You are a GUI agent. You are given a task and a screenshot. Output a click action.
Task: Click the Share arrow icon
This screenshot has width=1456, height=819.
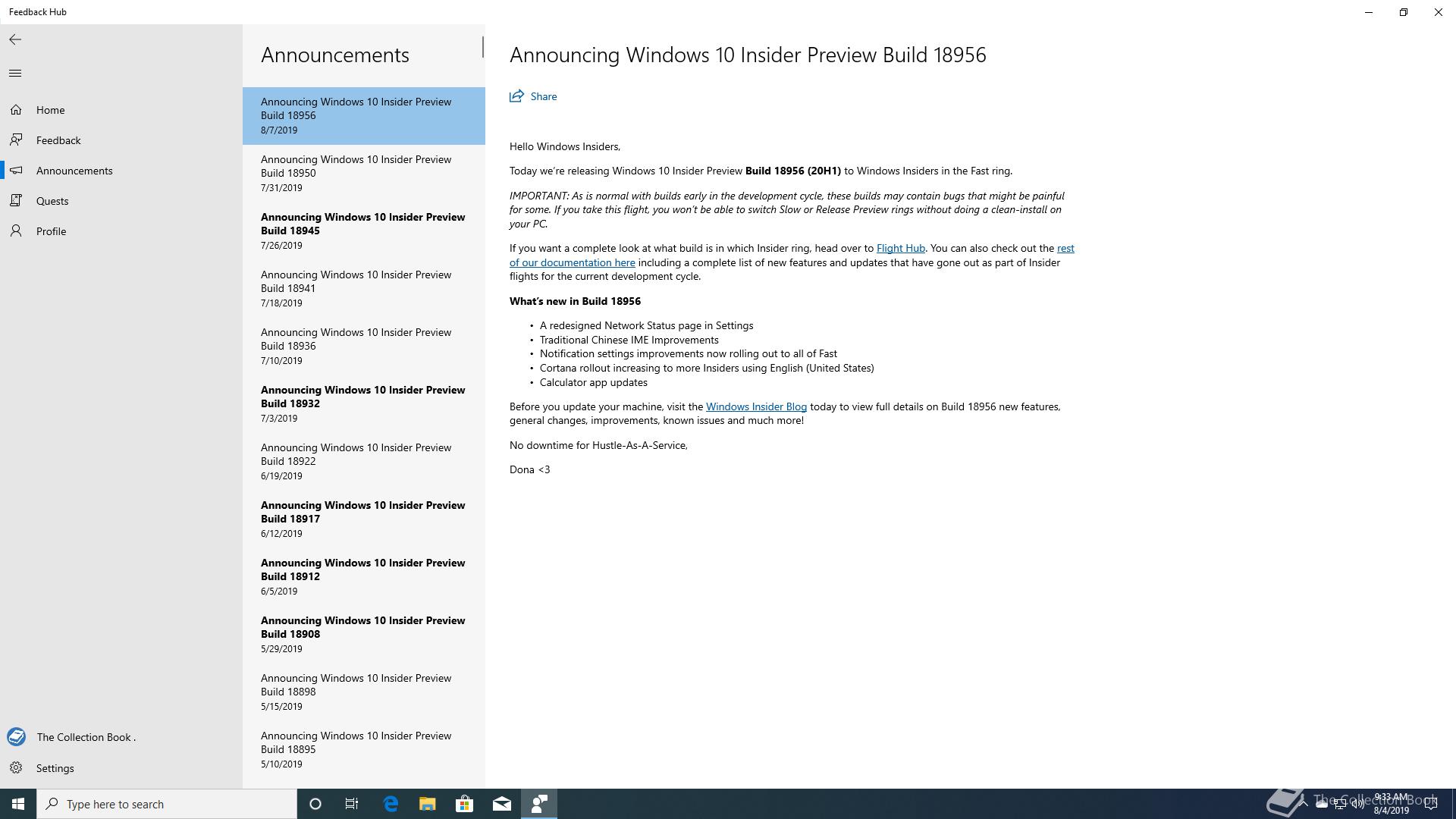(x=516, y=96)
